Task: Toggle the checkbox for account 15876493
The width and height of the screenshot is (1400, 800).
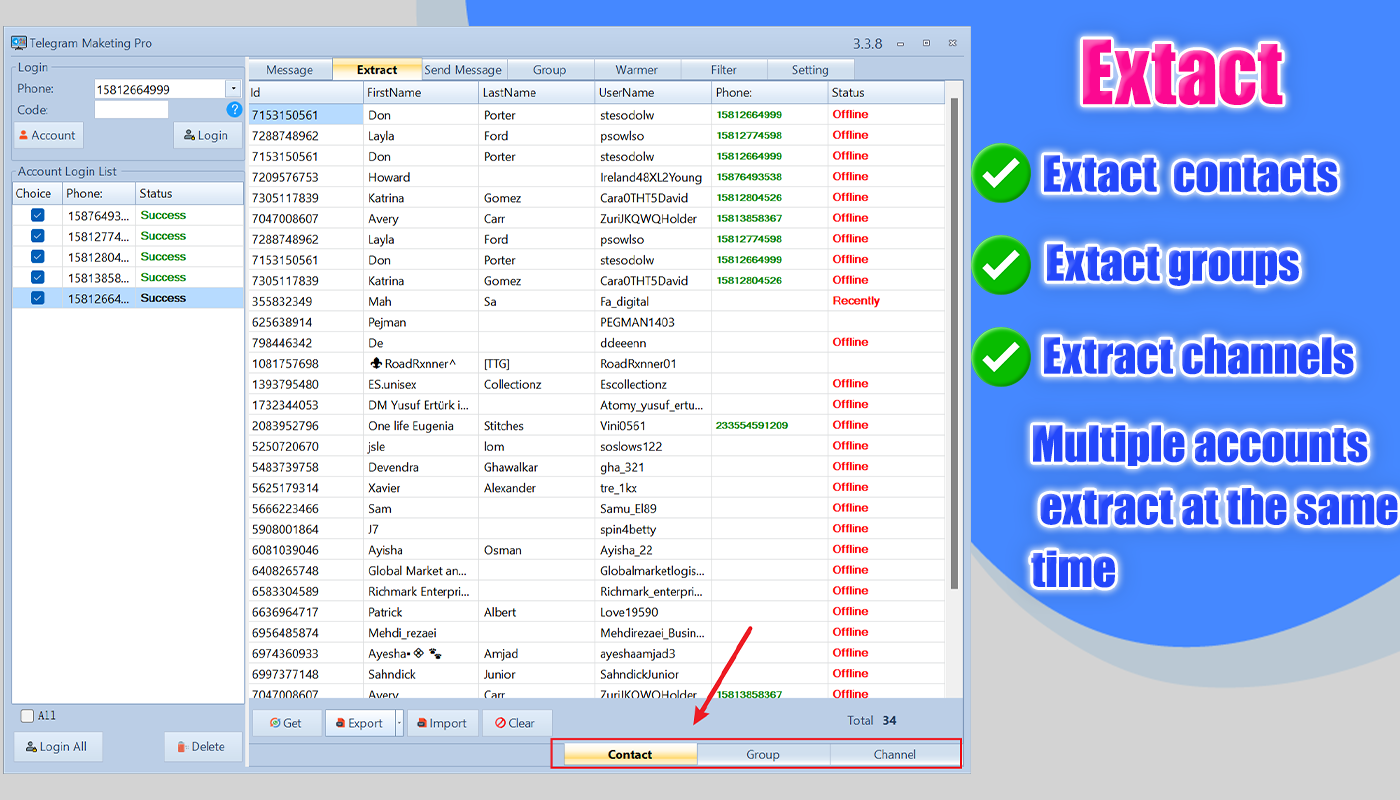Action: coord(38,215)
